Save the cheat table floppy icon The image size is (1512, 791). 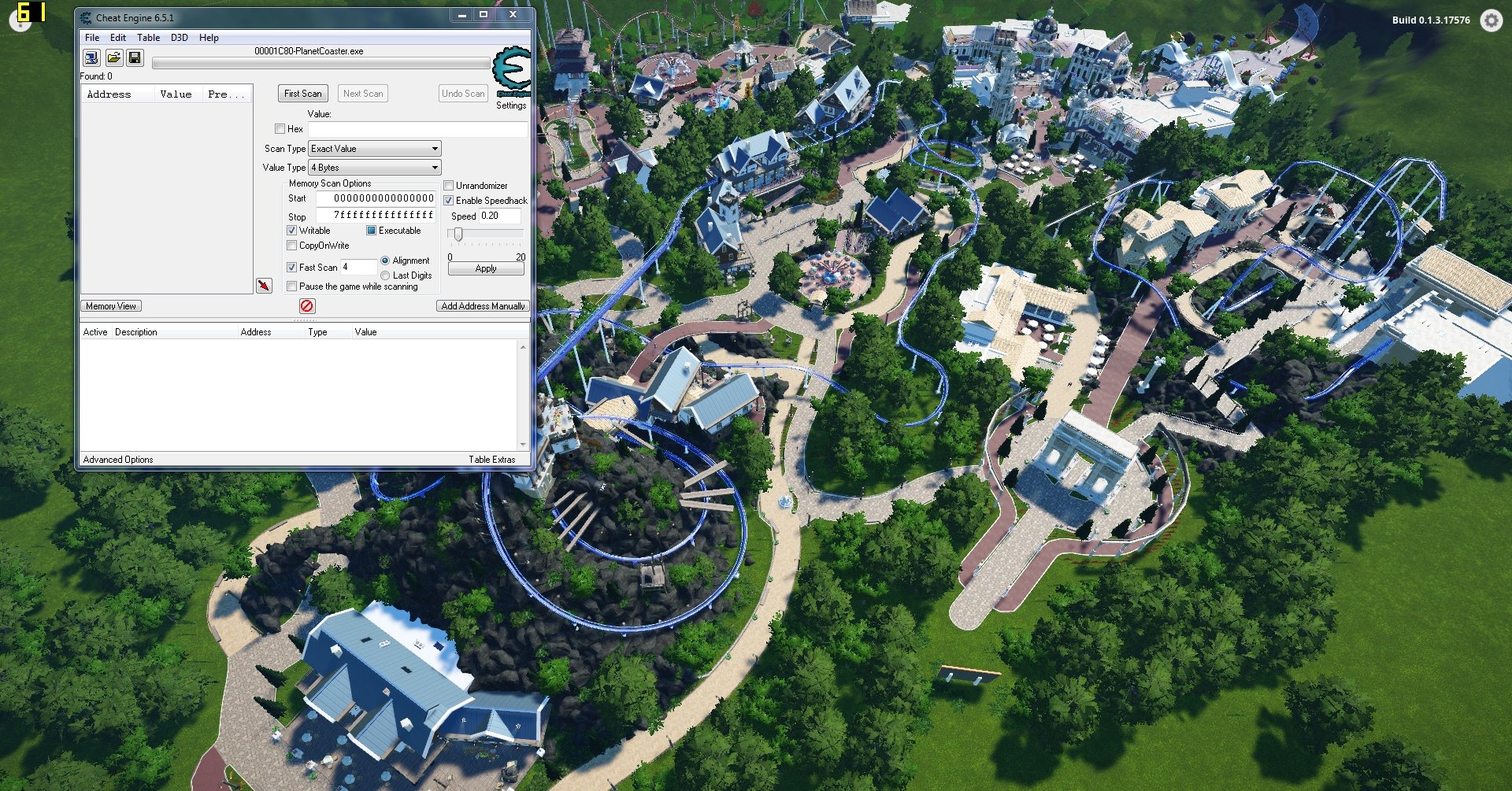[135, 57]
